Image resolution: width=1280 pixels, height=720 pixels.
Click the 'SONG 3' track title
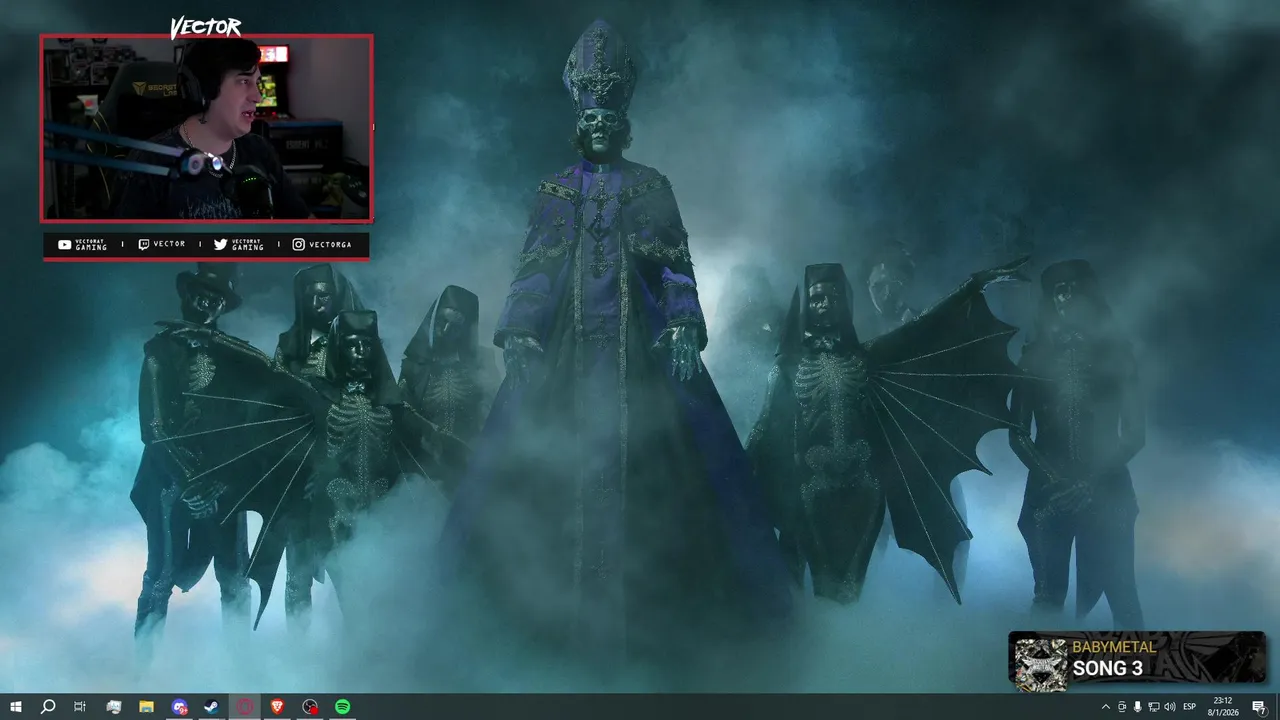tap(1108, 669)
